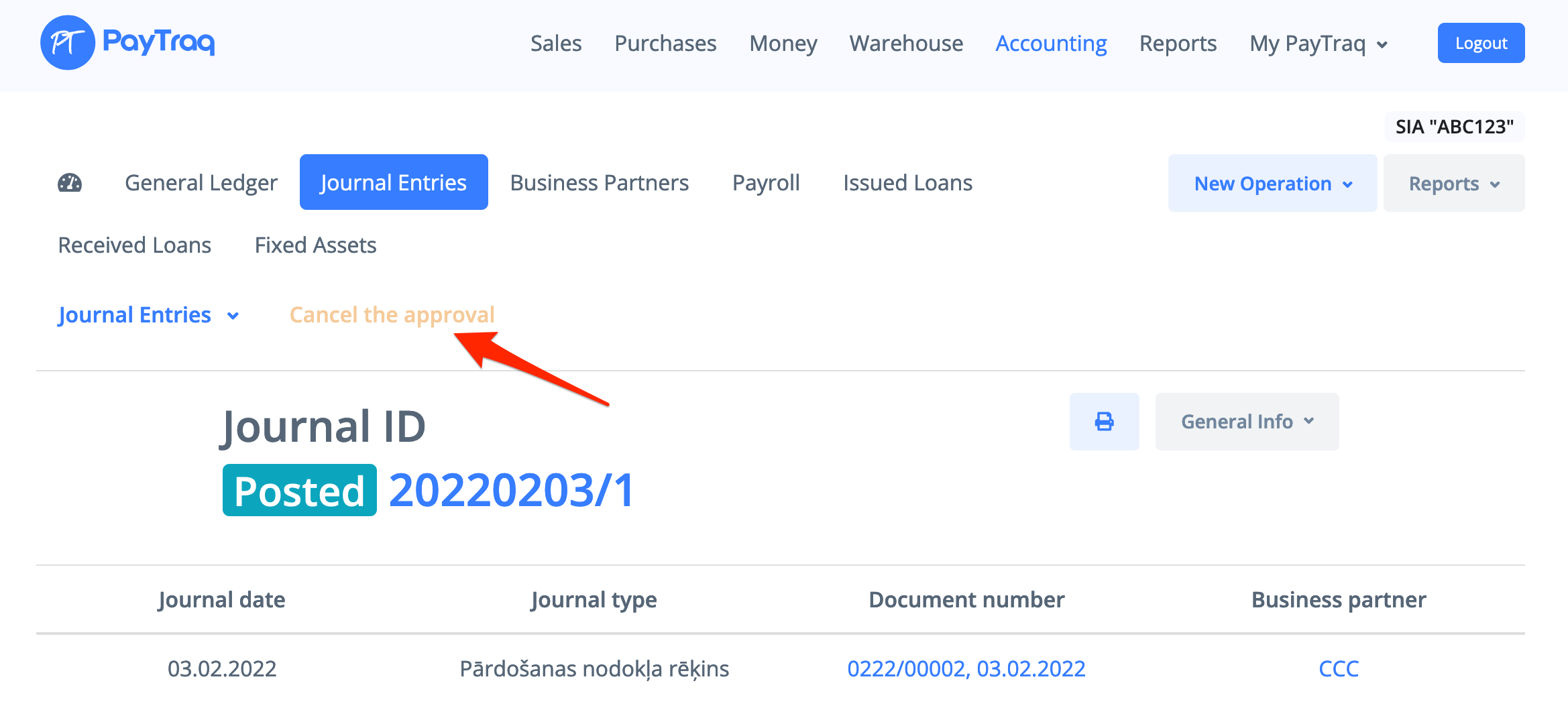Expand the grey Reports dropdown button

(x=1454, y=183)
